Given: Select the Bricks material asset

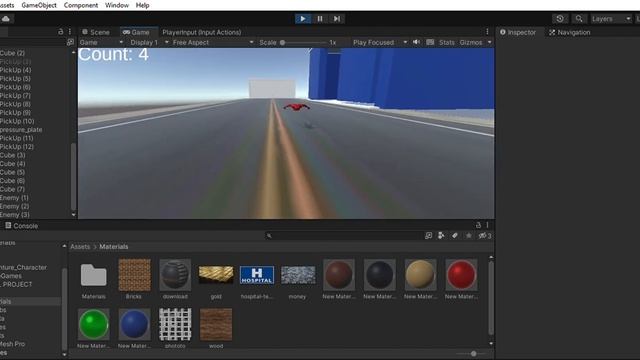Looking at the screenshot, I should (134, 279).
